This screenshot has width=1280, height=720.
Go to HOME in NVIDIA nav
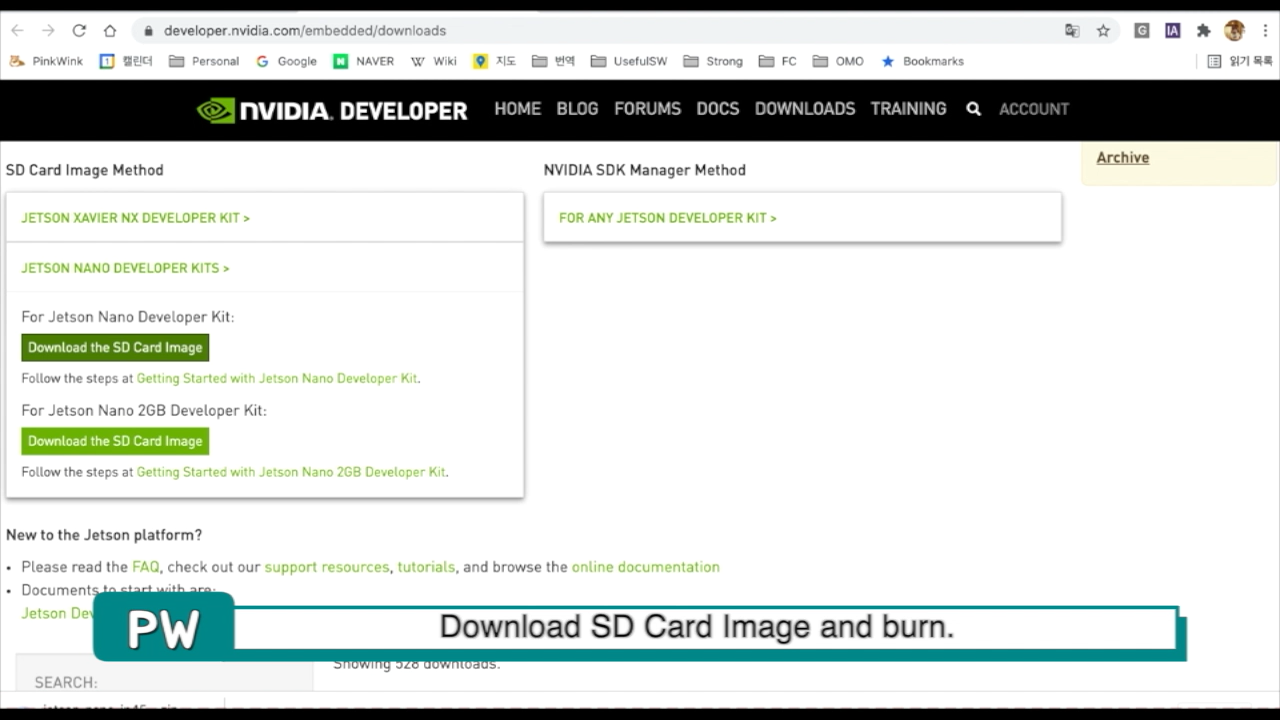point(517,109)
